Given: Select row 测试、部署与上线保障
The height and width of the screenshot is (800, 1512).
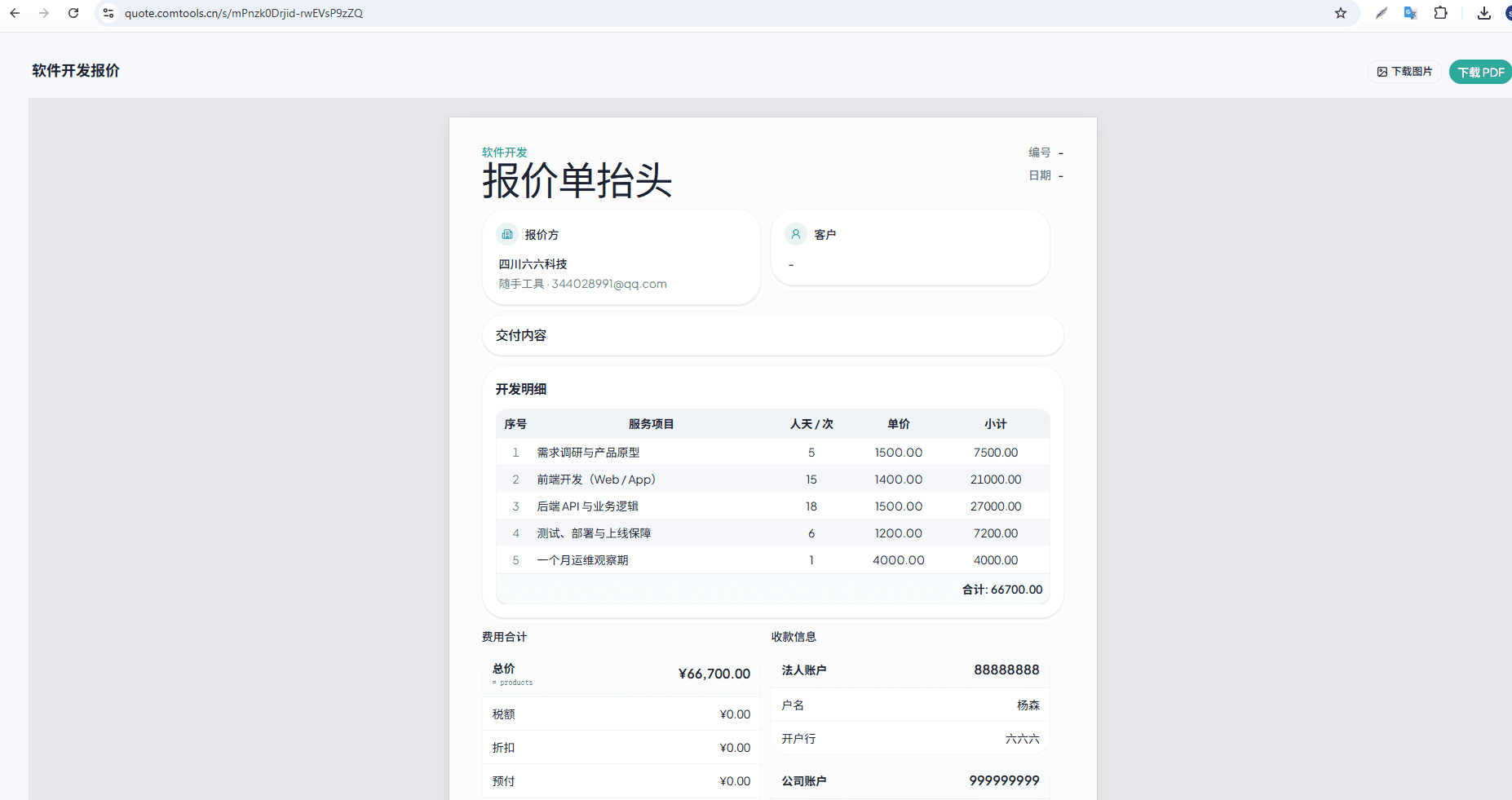Looking at the screenshot, I should point(772,533).
